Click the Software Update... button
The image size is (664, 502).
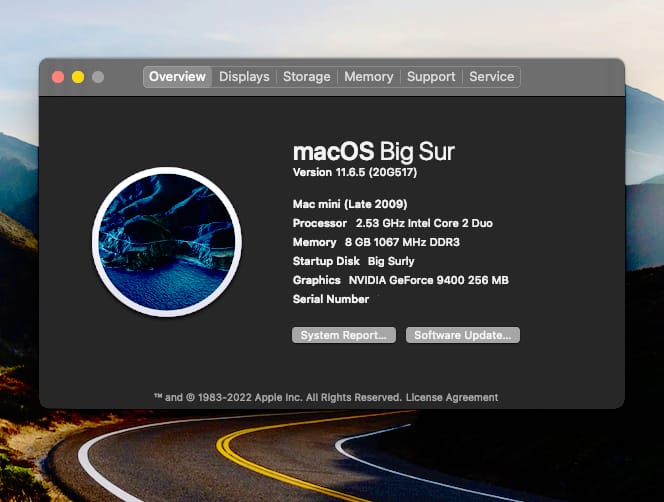pyautogui.click(x=463, y=335)
